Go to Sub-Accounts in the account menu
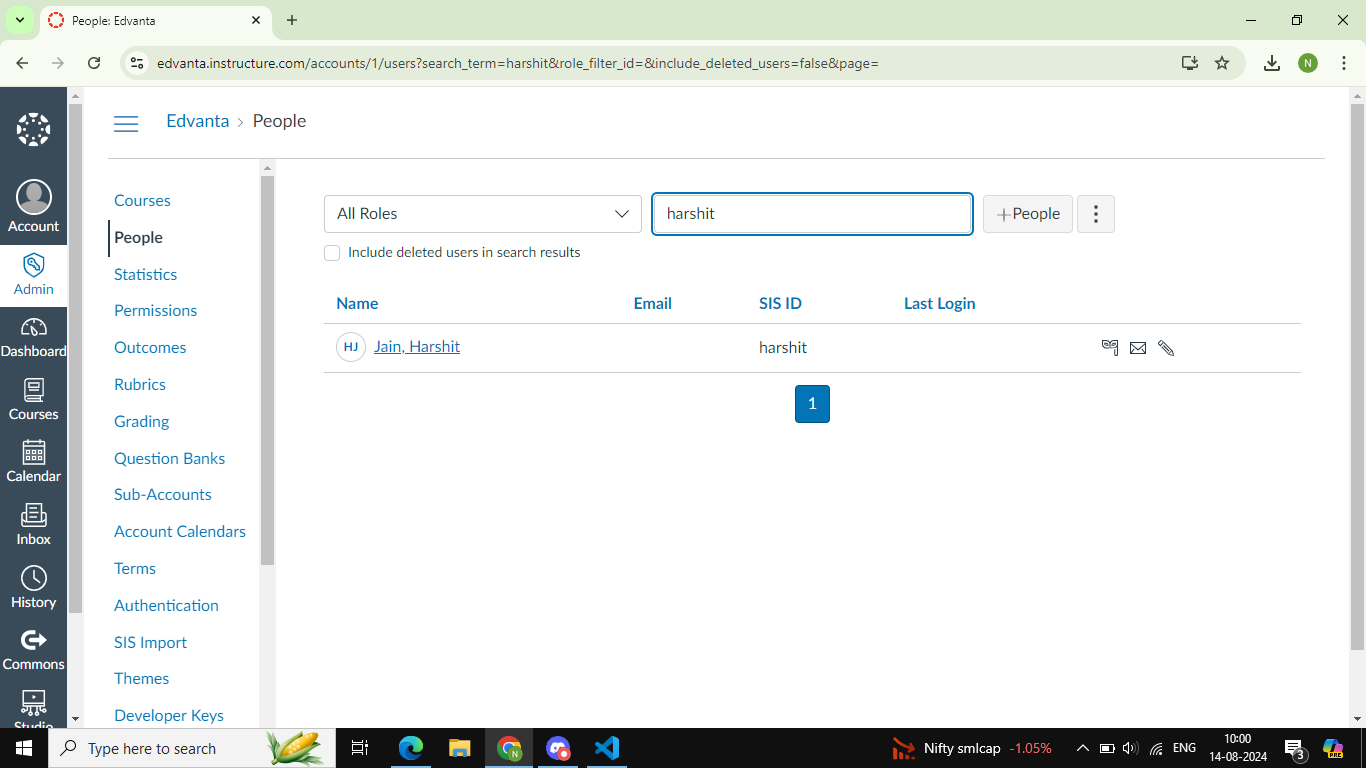The image size is (1366, 768). tap(163, 495)
